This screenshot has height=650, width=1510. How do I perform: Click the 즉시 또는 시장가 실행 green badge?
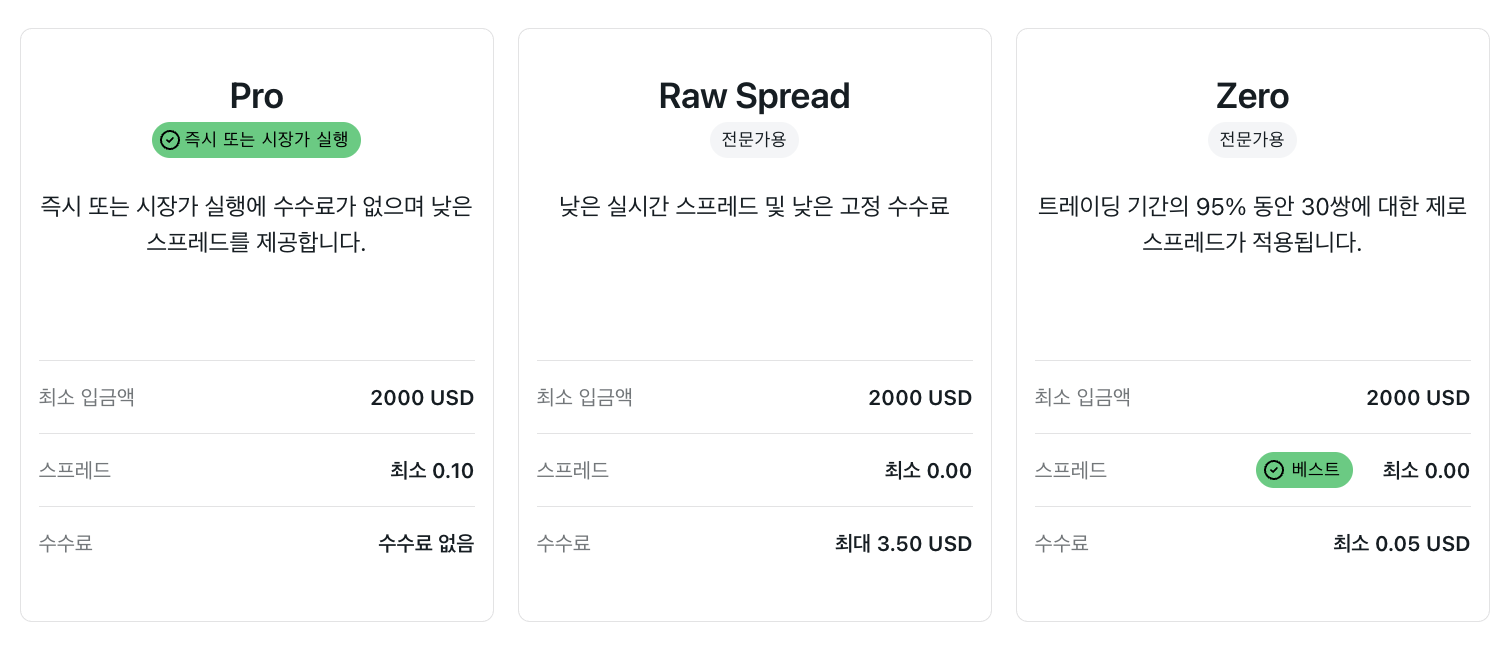(x=257, y=140)
